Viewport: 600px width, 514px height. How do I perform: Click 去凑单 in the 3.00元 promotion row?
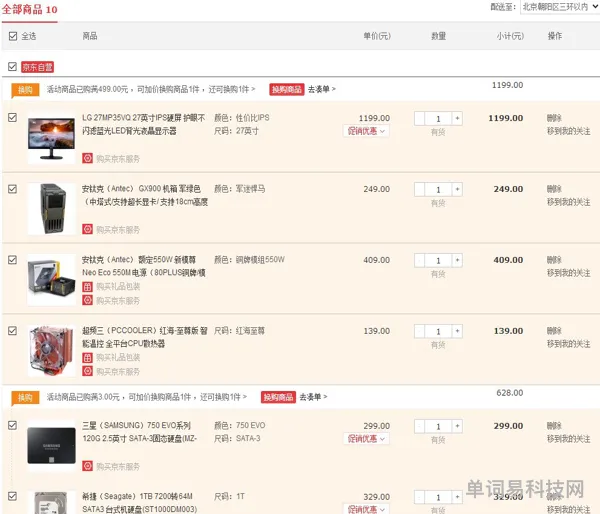tap(313, 397)
